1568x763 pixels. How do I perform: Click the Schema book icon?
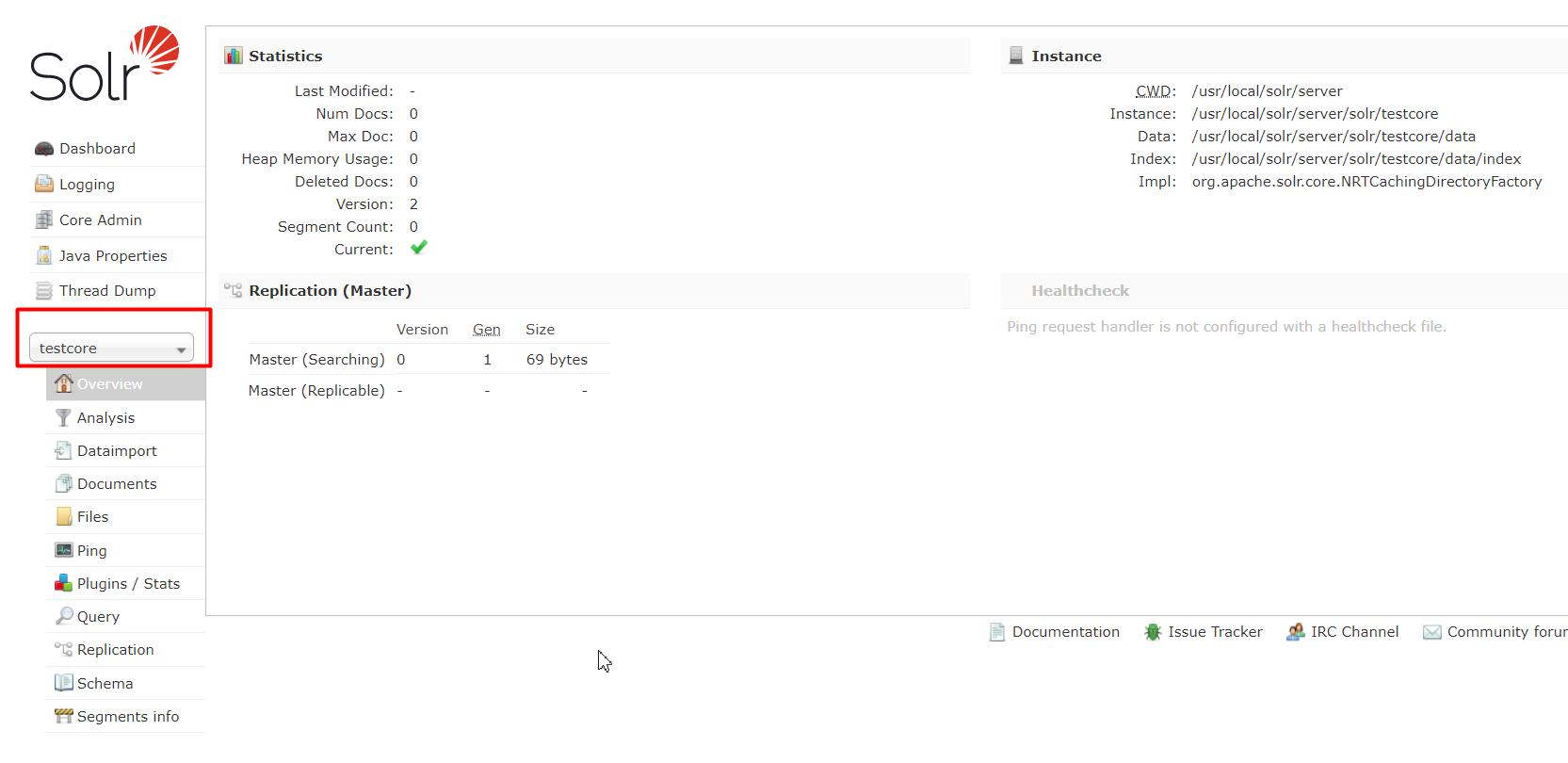(63, 682)
